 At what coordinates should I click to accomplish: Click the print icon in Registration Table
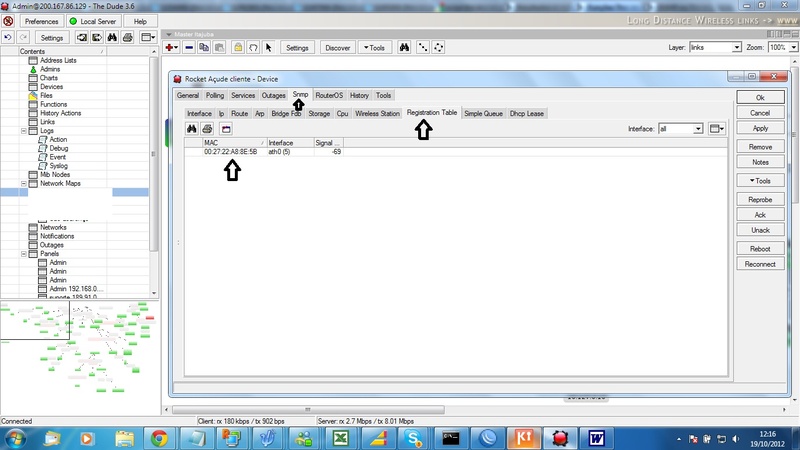[207, 129]
